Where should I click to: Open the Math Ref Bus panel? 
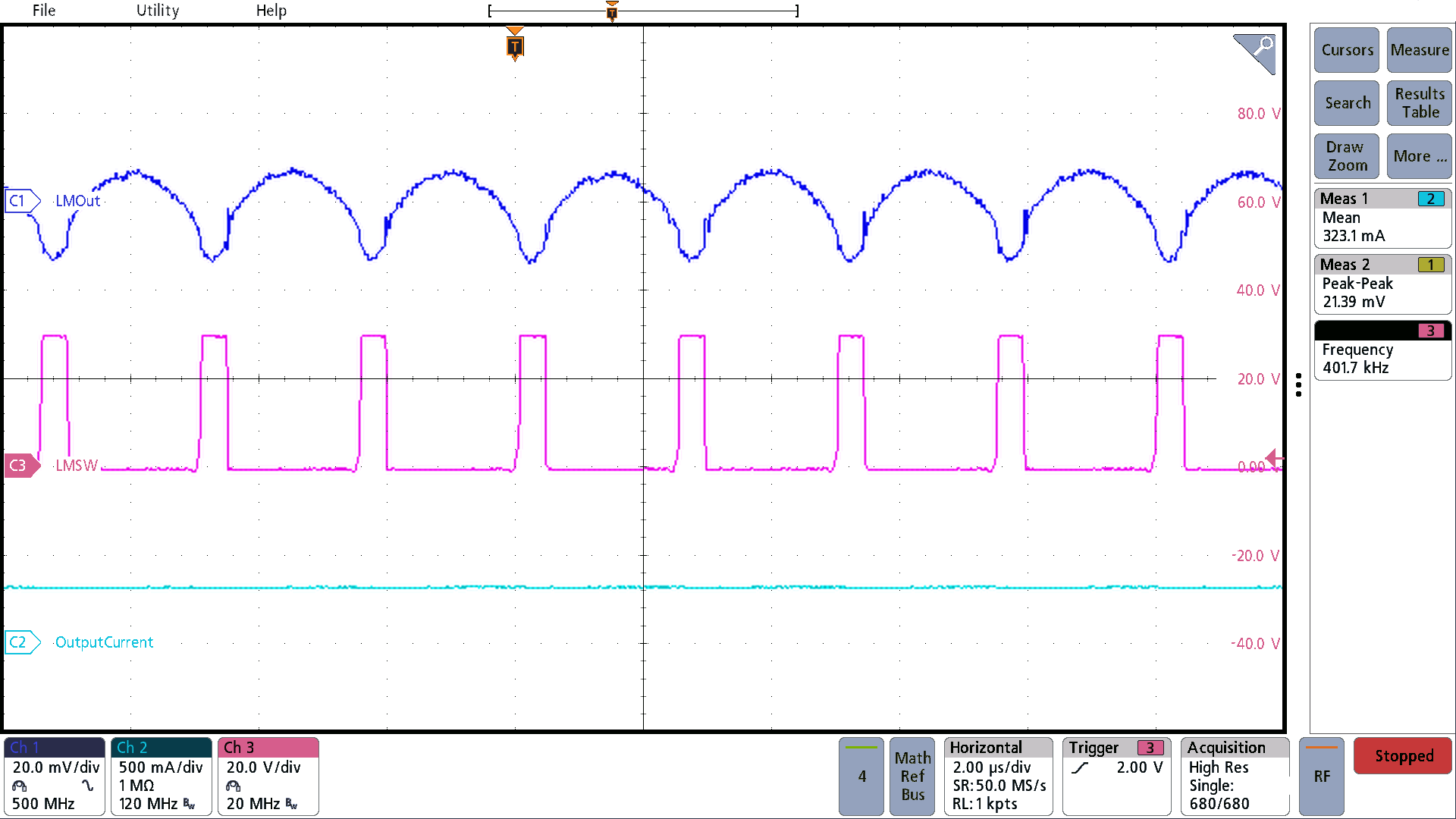(912, 777)
